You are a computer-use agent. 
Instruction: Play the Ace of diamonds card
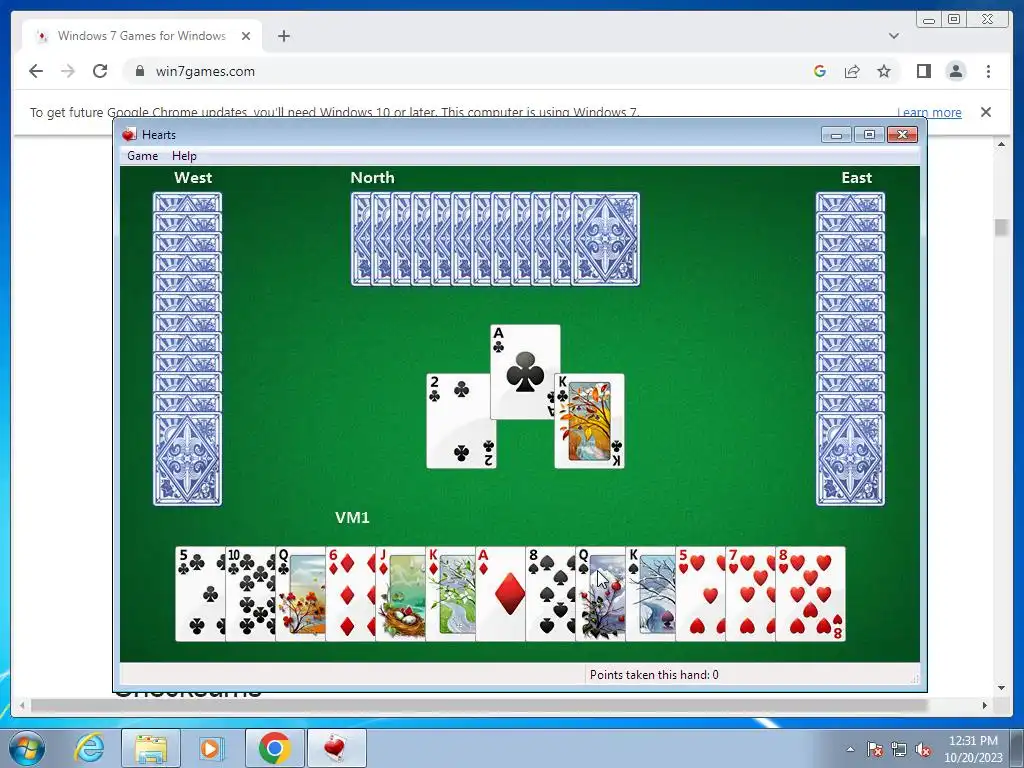tap(500, 594)
